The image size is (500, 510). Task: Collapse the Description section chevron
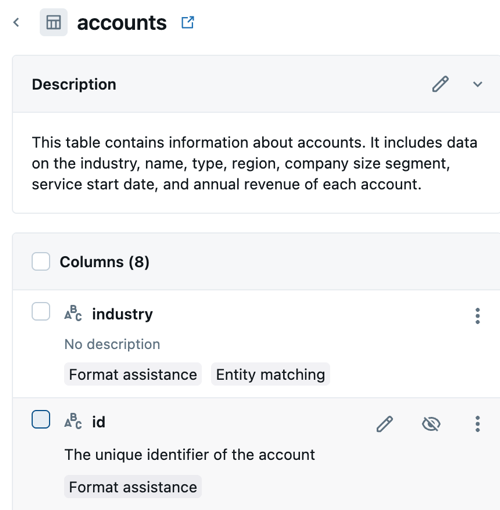tap(477, 84)
